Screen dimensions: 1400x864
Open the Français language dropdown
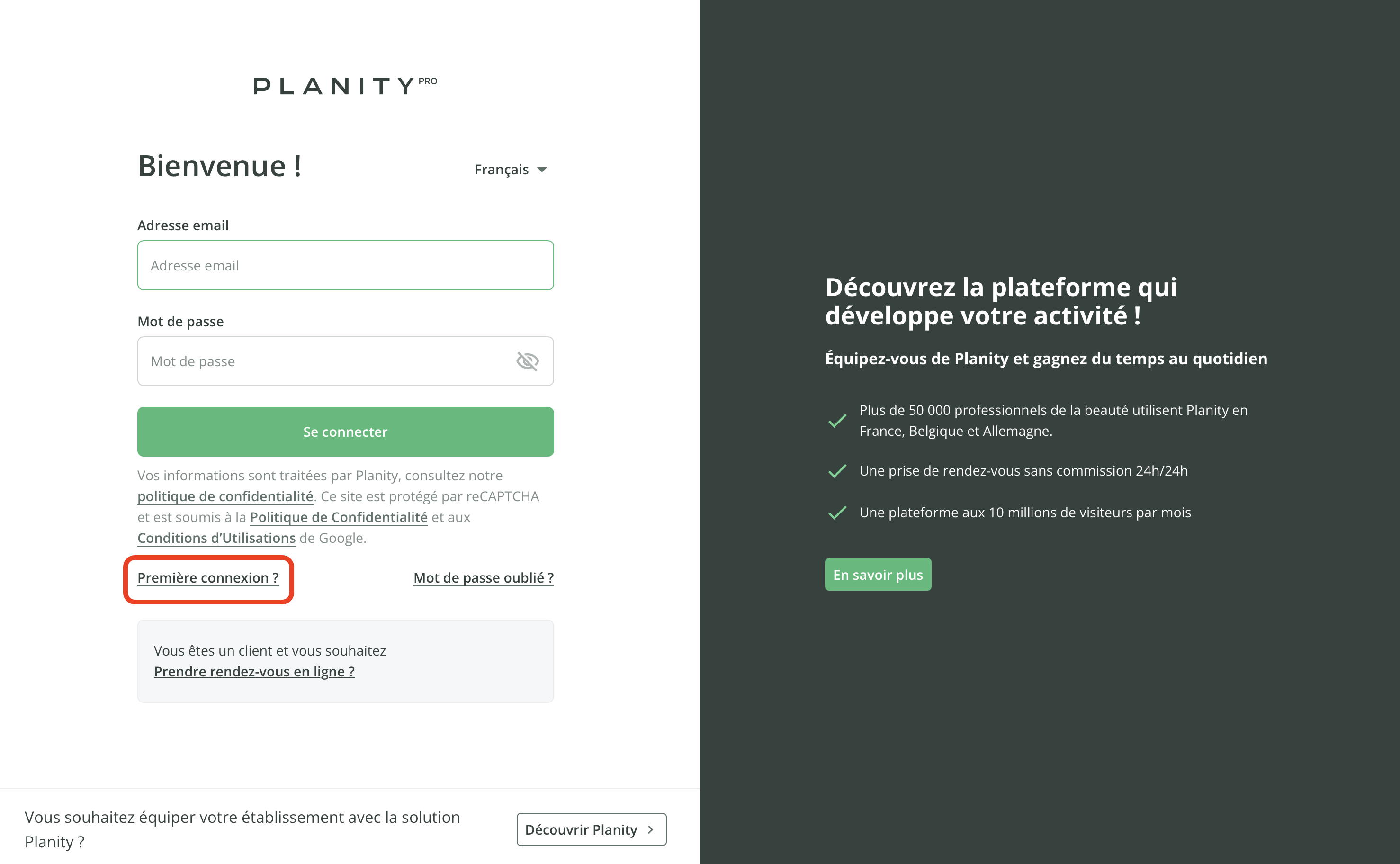(x=502, y=170)
